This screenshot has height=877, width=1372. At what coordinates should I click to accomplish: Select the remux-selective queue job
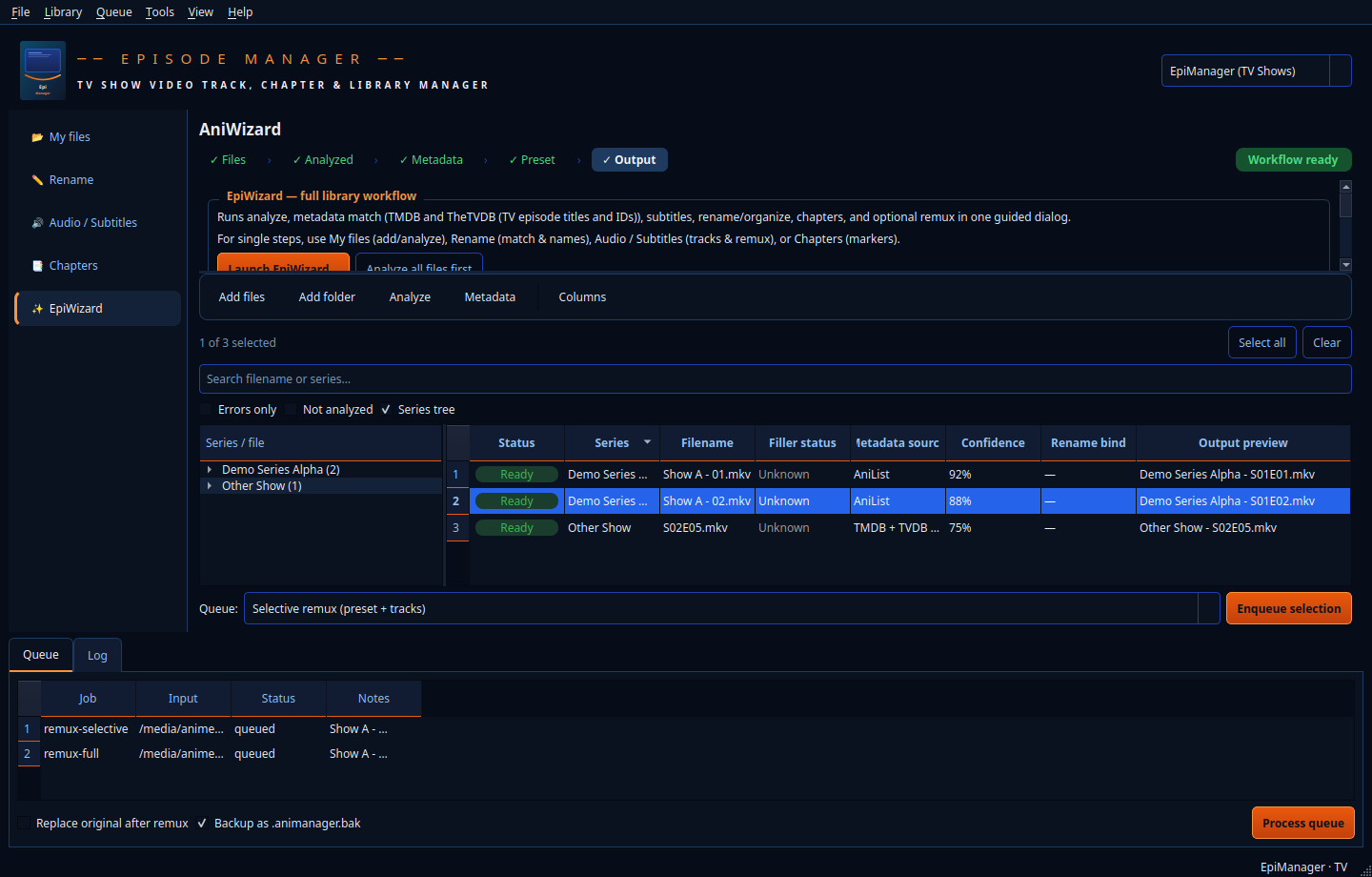click(x=86, y=729)
